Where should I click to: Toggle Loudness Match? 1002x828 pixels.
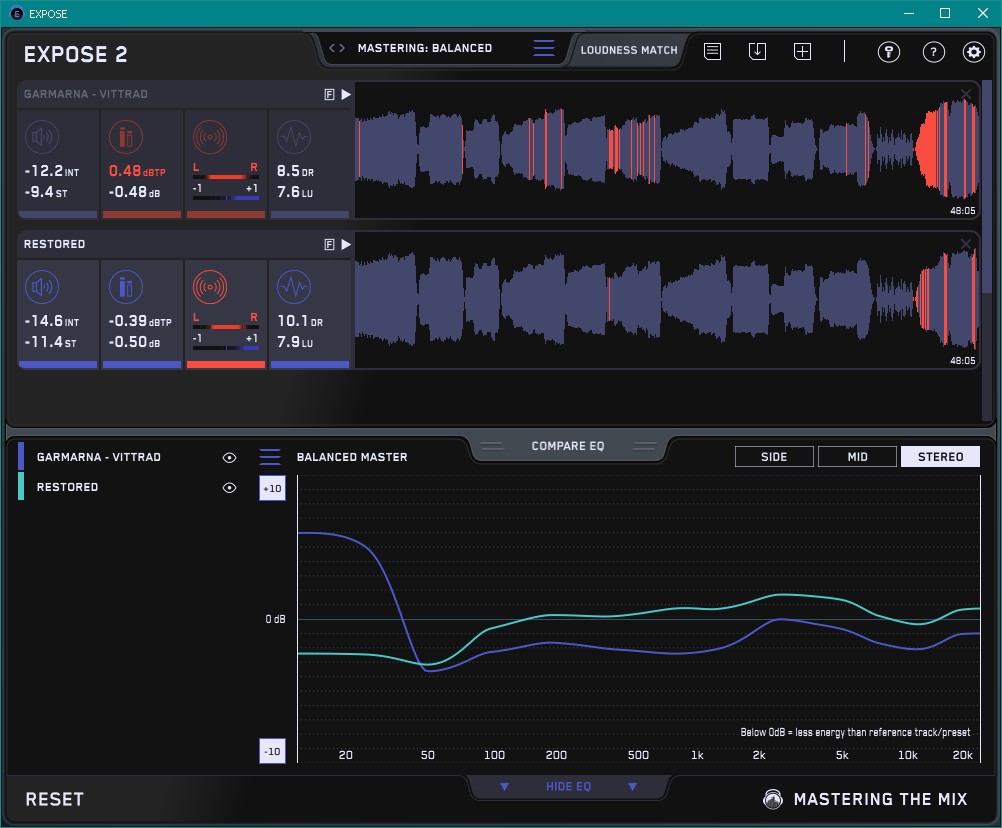[x=628, y=50]
